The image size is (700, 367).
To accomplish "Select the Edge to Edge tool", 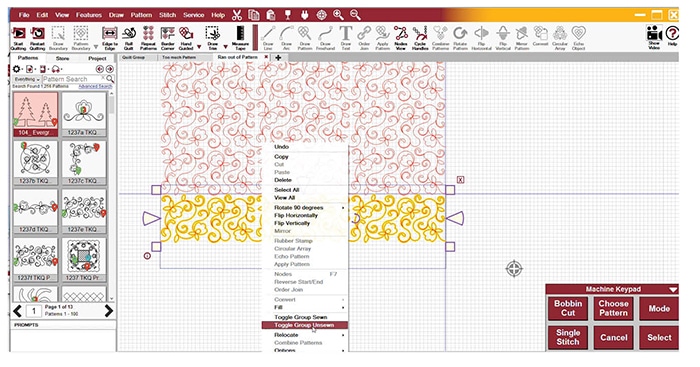I will click(x=110, y=38).
